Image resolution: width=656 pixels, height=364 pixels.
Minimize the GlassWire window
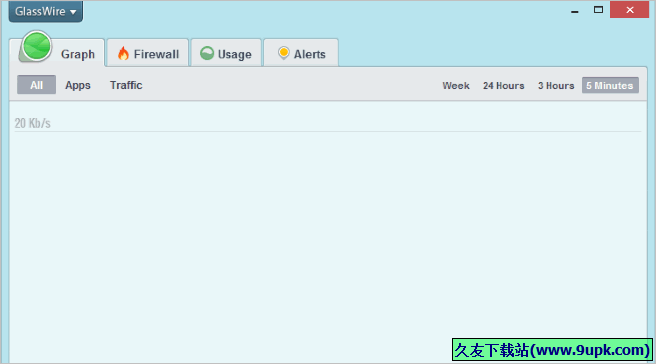click(x=575, y=10)
